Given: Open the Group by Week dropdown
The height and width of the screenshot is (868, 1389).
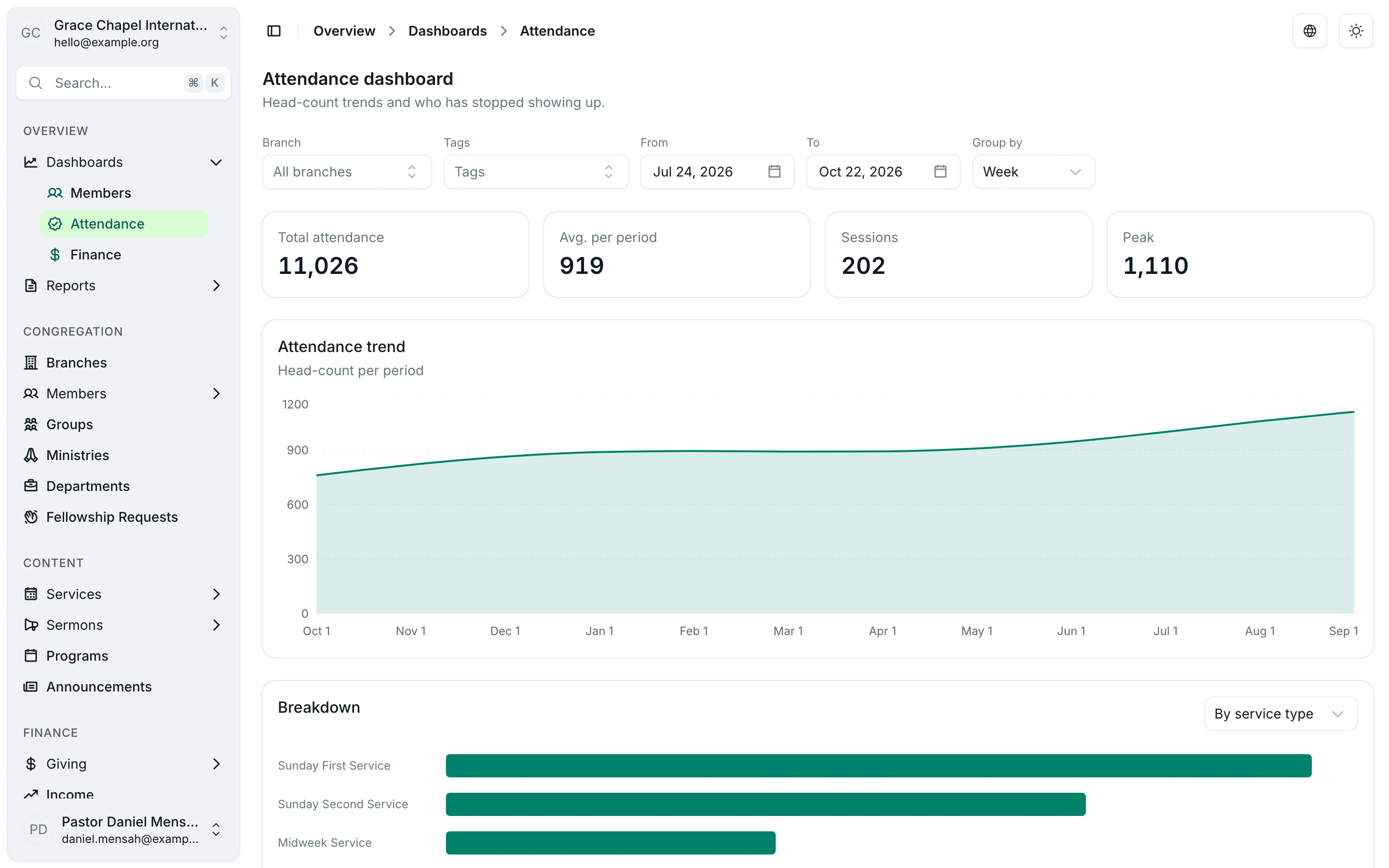Looking at the screenshot, I should (x=1033, y=172).
